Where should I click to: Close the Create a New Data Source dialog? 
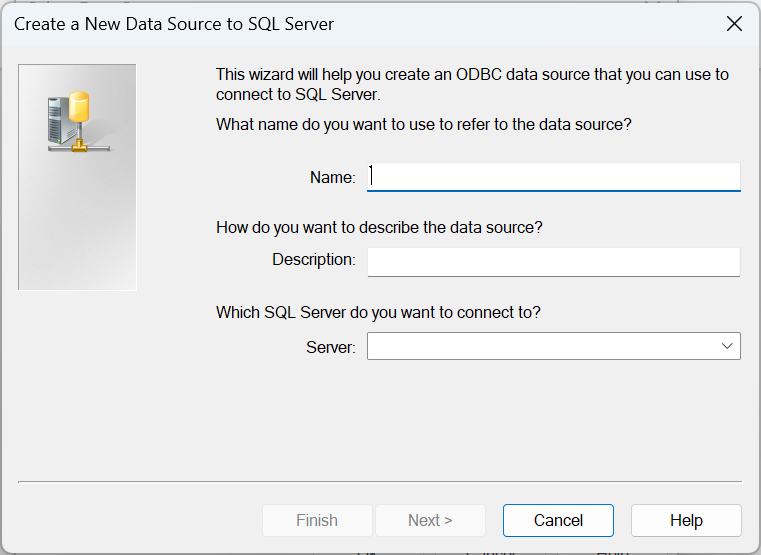tap(734, 23)
